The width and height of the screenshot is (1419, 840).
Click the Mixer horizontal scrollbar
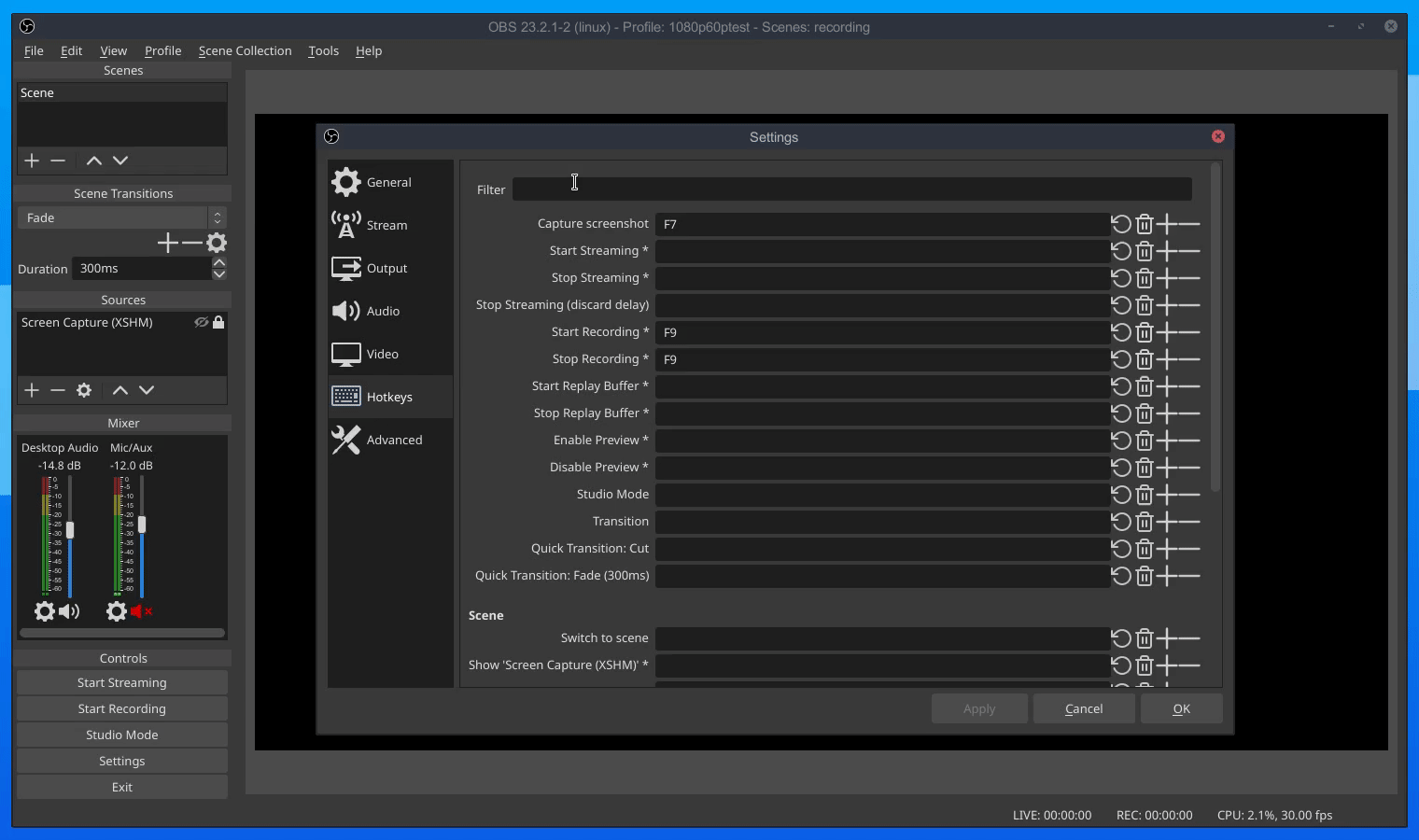122,633
